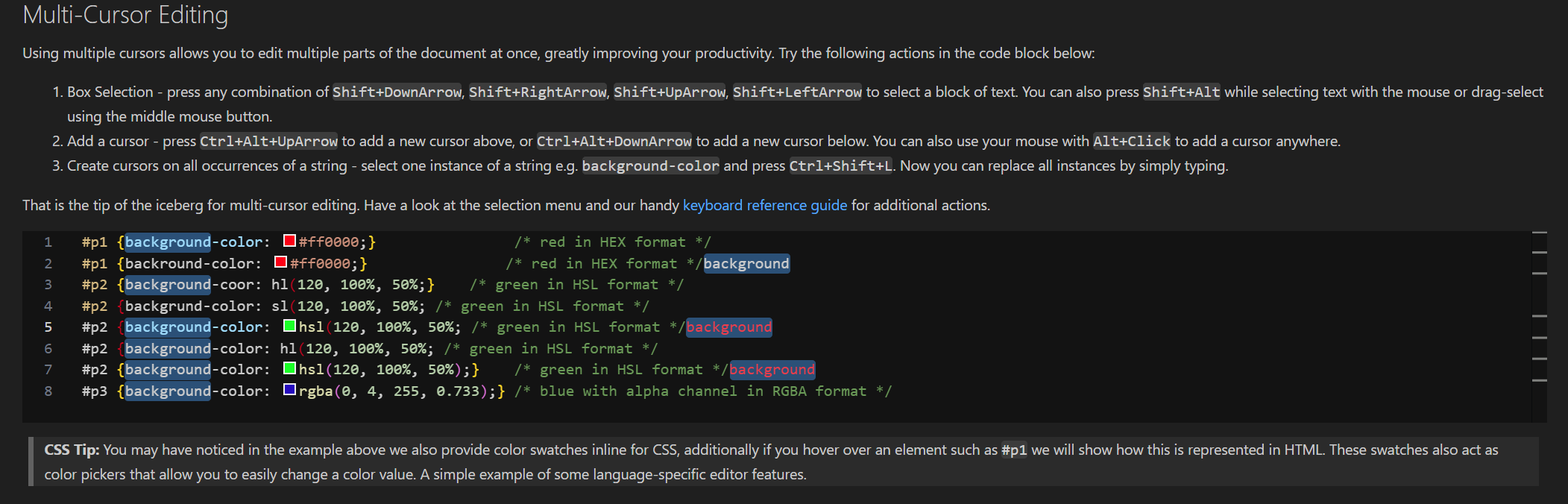The width and height of the screenshot is (1568, 504).
Task: Click line number 1 in the code gutter
Action: [48, 242]
